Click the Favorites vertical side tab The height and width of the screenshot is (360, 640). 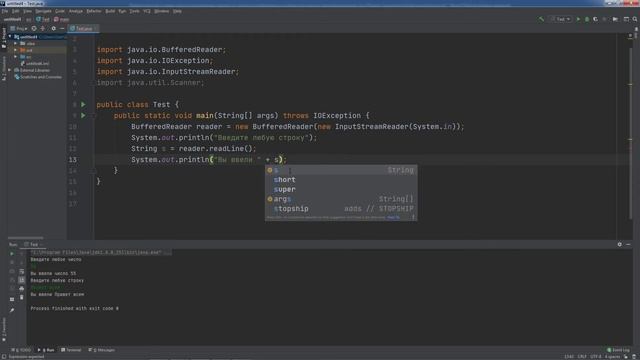4,330
